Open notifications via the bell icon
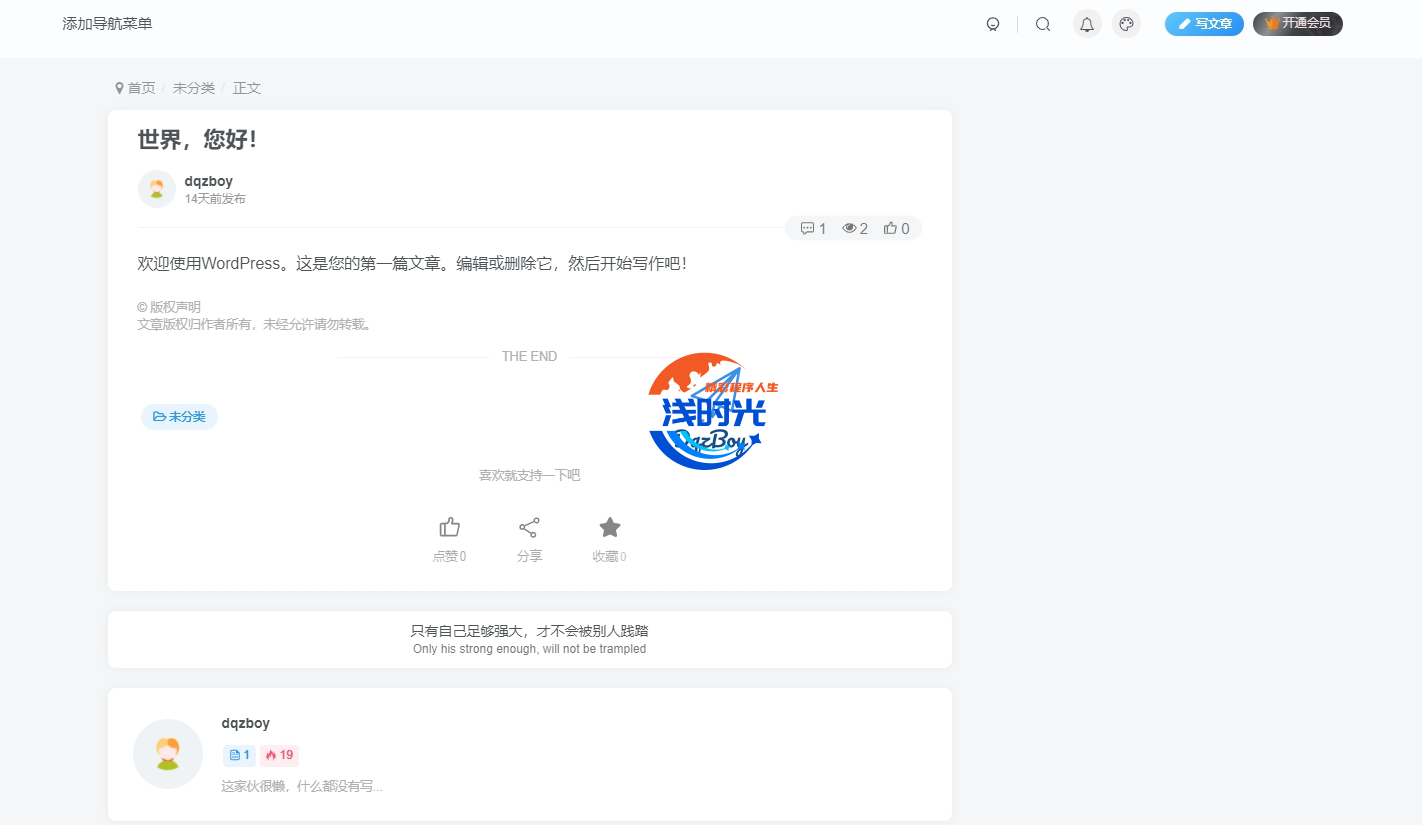The image size is (1422, 825). click(x=1087, y=24)
